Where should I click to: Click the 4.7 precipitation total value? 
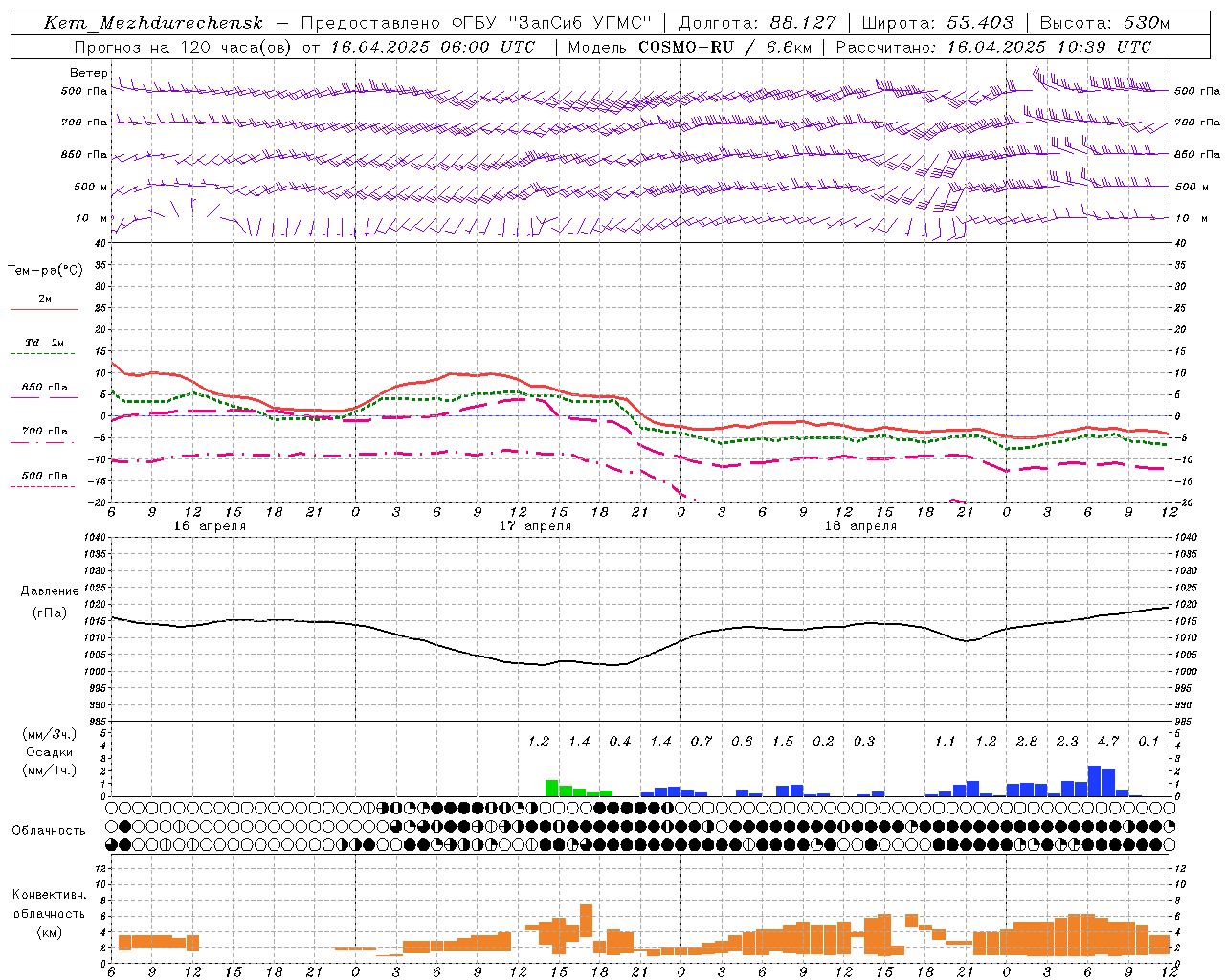(1108, 742)
